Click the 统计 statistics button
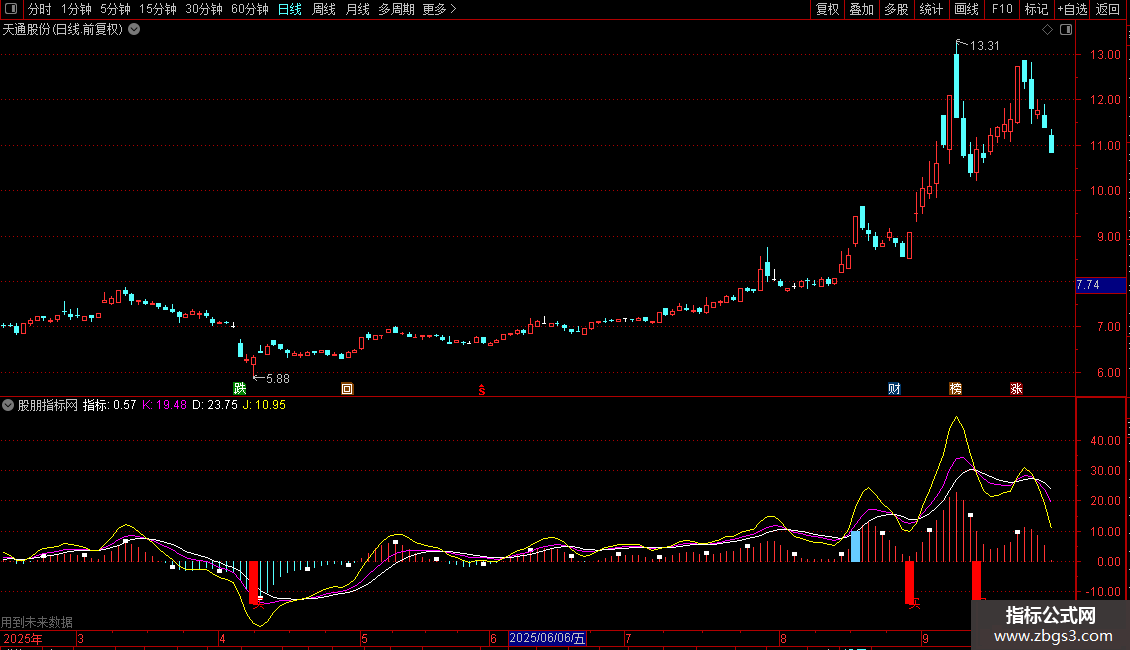The height and width of the screenshot is (650, 1130). pyautogui.click(x=931, y=9)
